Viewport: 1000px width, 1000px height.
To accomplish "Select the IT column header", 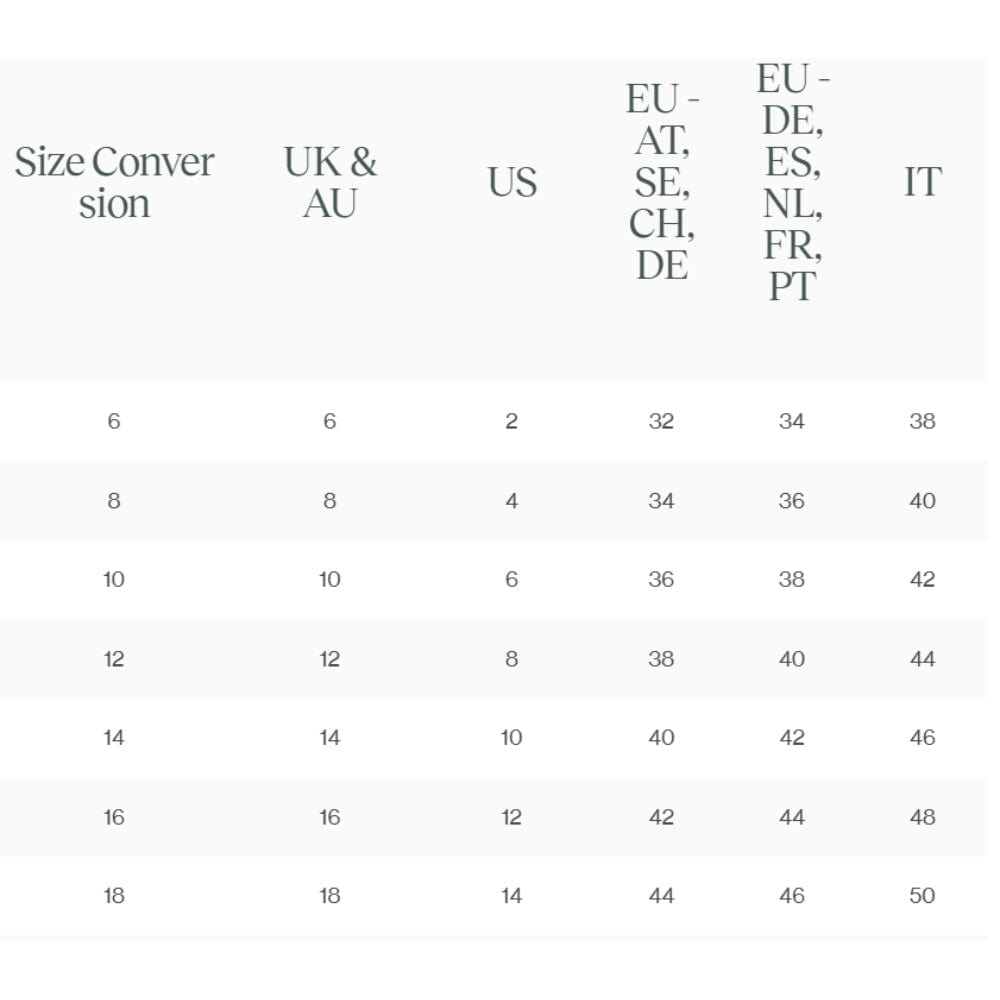I will 923,182.
